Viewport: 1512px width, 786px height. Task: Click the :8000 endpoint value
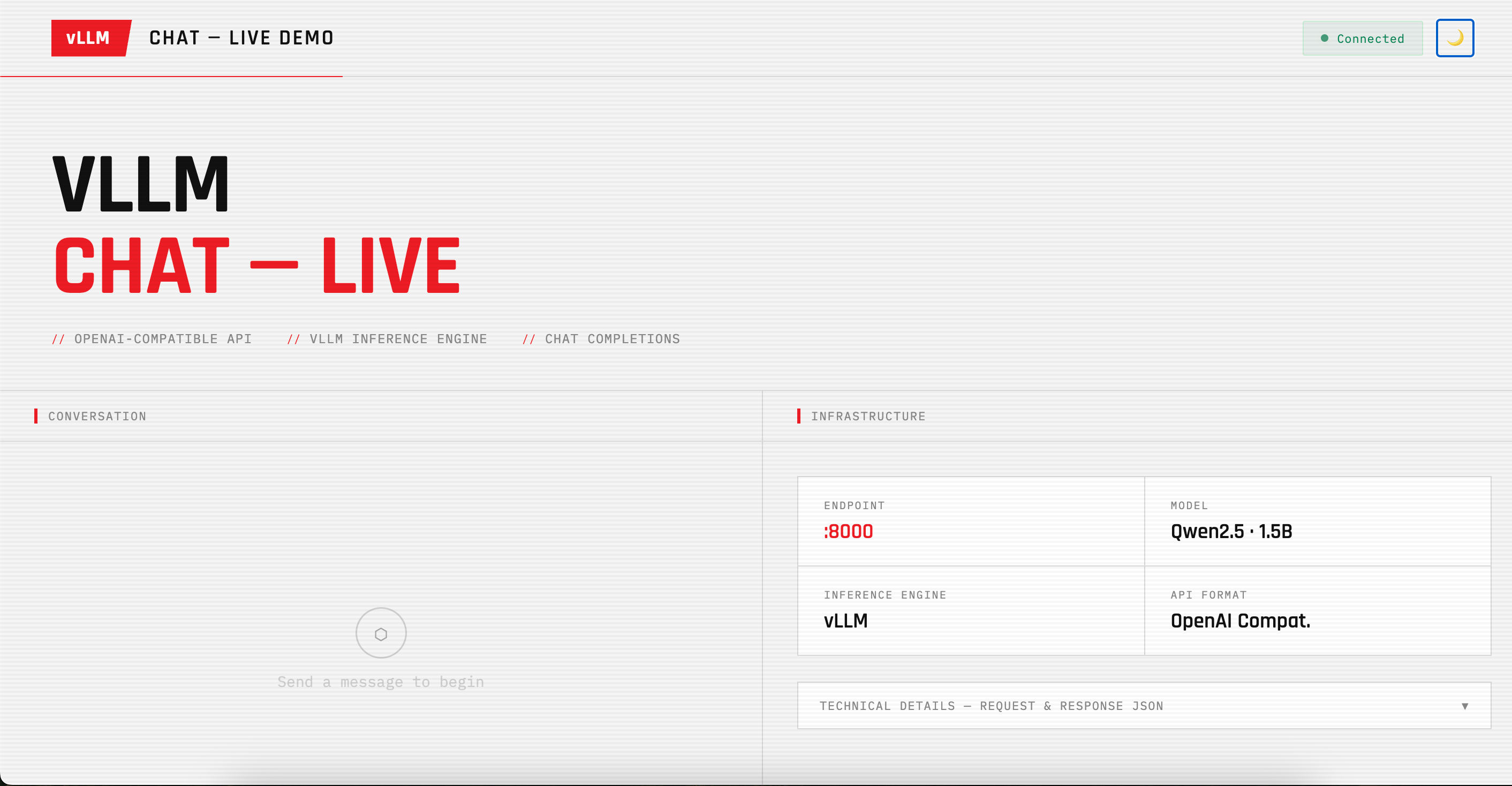click(x=848, y=531)
